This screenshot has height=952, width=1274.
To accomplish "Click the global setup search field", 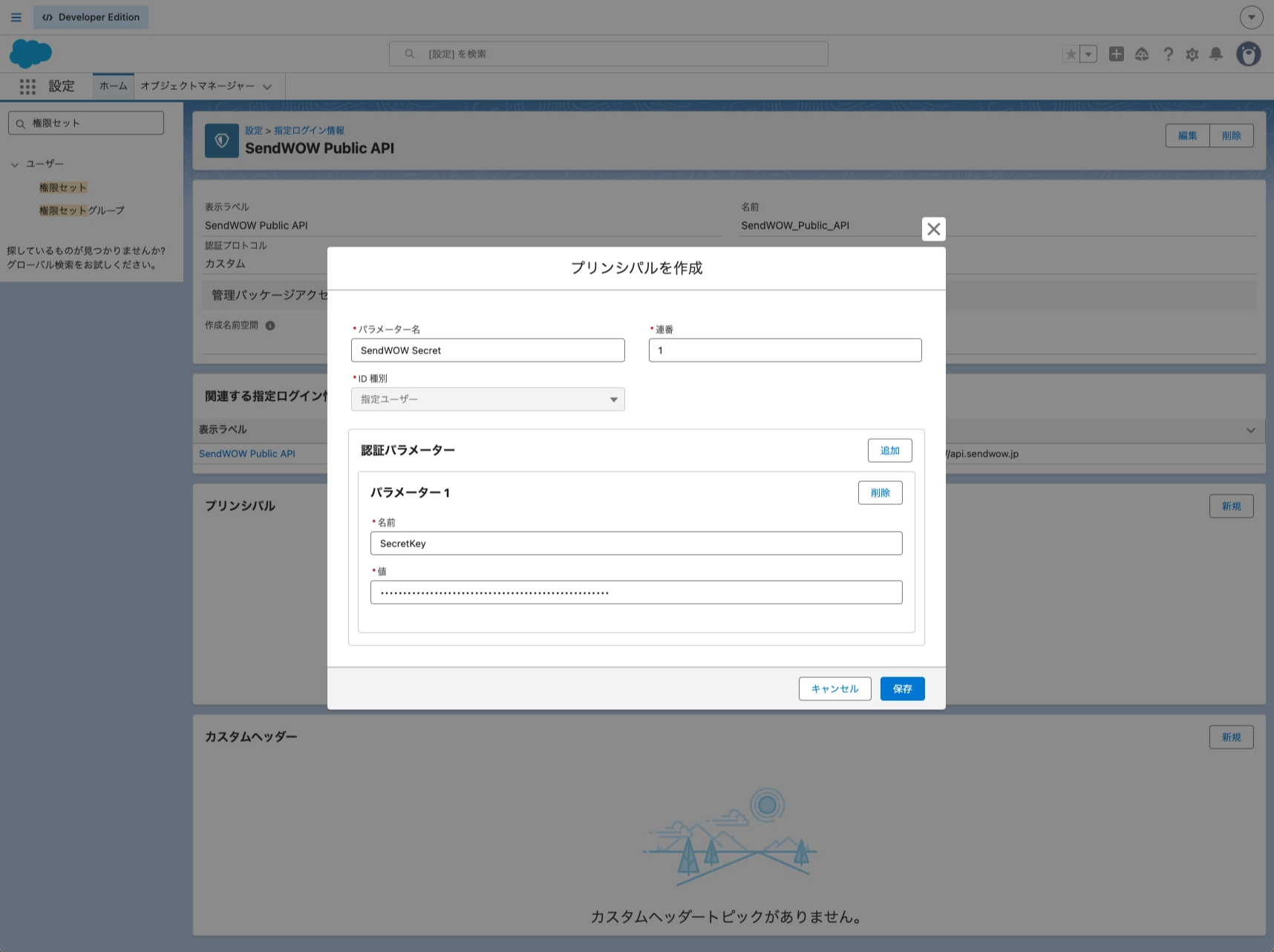I will (609, 54).
